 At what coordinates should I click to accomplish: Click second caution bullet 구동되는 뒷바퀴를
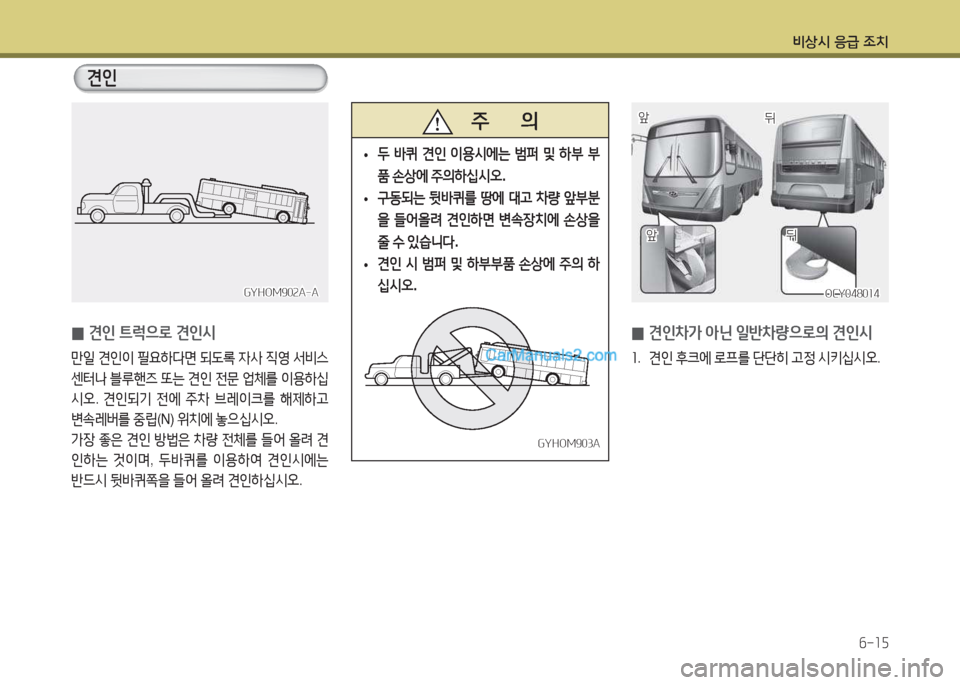tap(482, 219)
